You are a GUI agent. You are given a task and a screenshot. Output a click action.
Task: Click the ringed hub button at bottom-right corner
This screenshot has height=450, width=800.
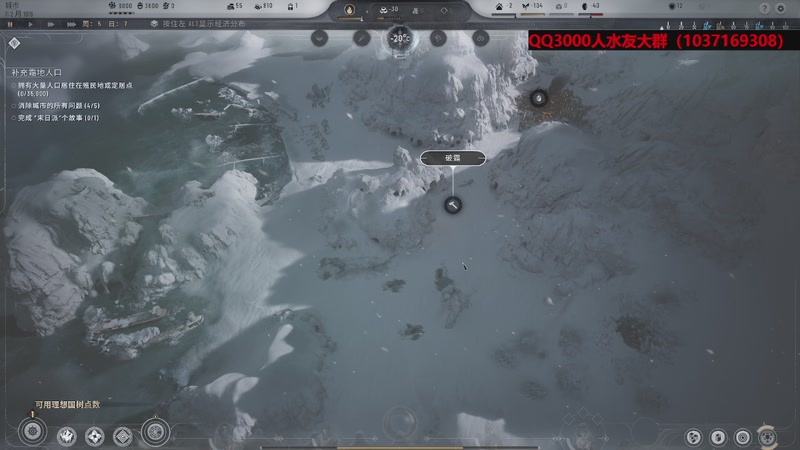click(768, 437)
